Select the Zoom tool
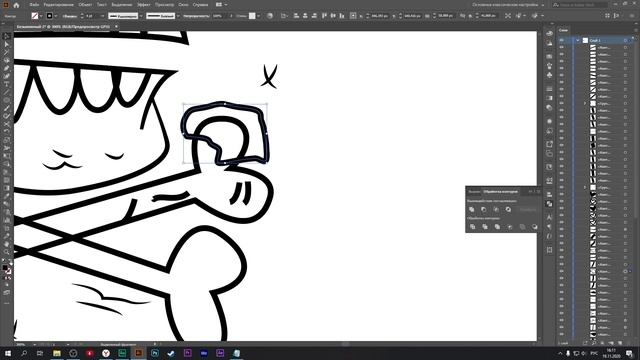640x360 pixels. (7, 252)
